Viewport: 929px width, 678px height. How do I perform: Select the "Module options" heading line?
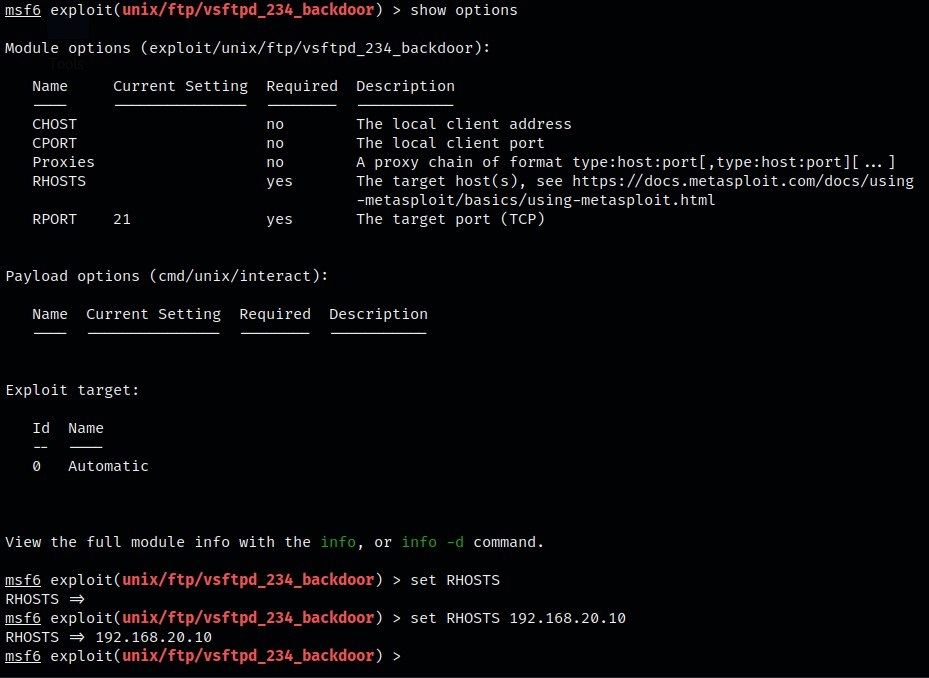pos(248,48)
